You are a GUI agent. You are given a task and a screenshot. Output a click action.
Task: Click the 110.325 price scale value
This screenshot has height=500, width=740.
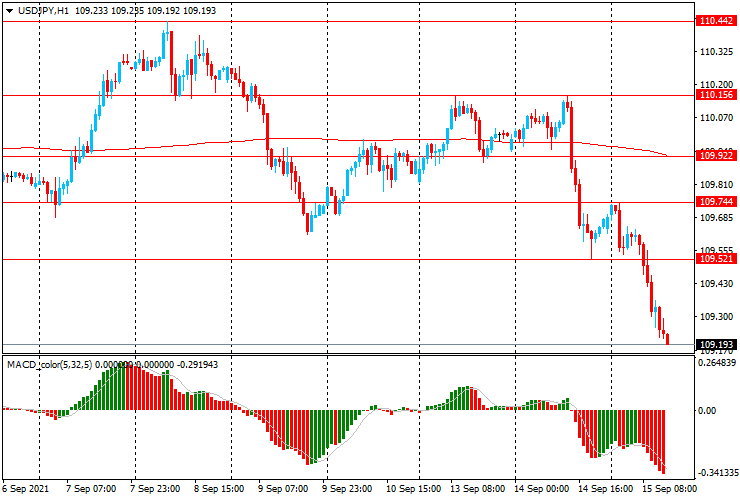click(716, 51)
